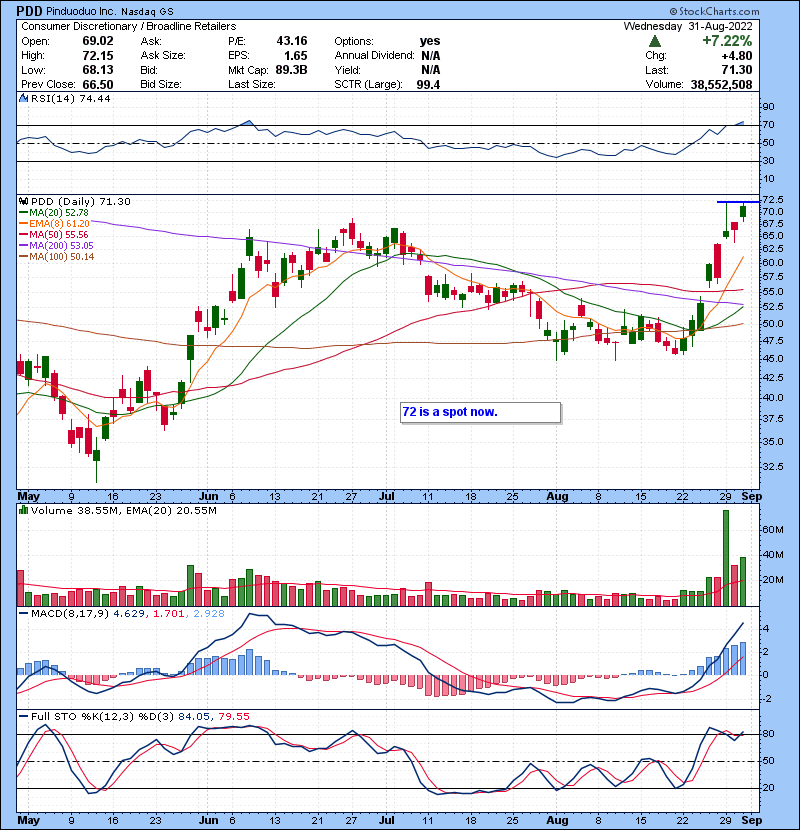
Task: Click Consumer Discretionary / Broadline Retailers sector text
Action: coord(129,26)
